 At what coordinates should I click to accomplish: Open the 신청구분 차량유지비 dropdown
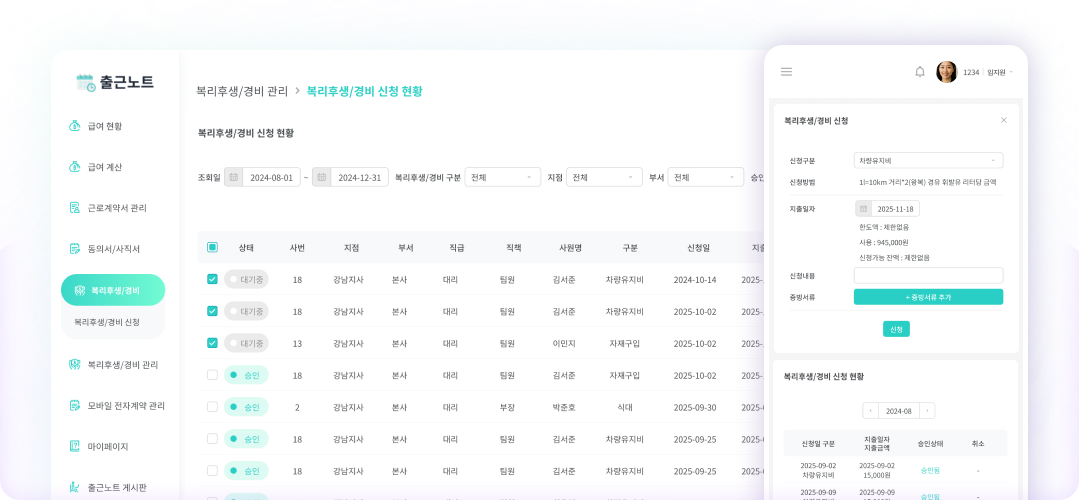point(928,160)
